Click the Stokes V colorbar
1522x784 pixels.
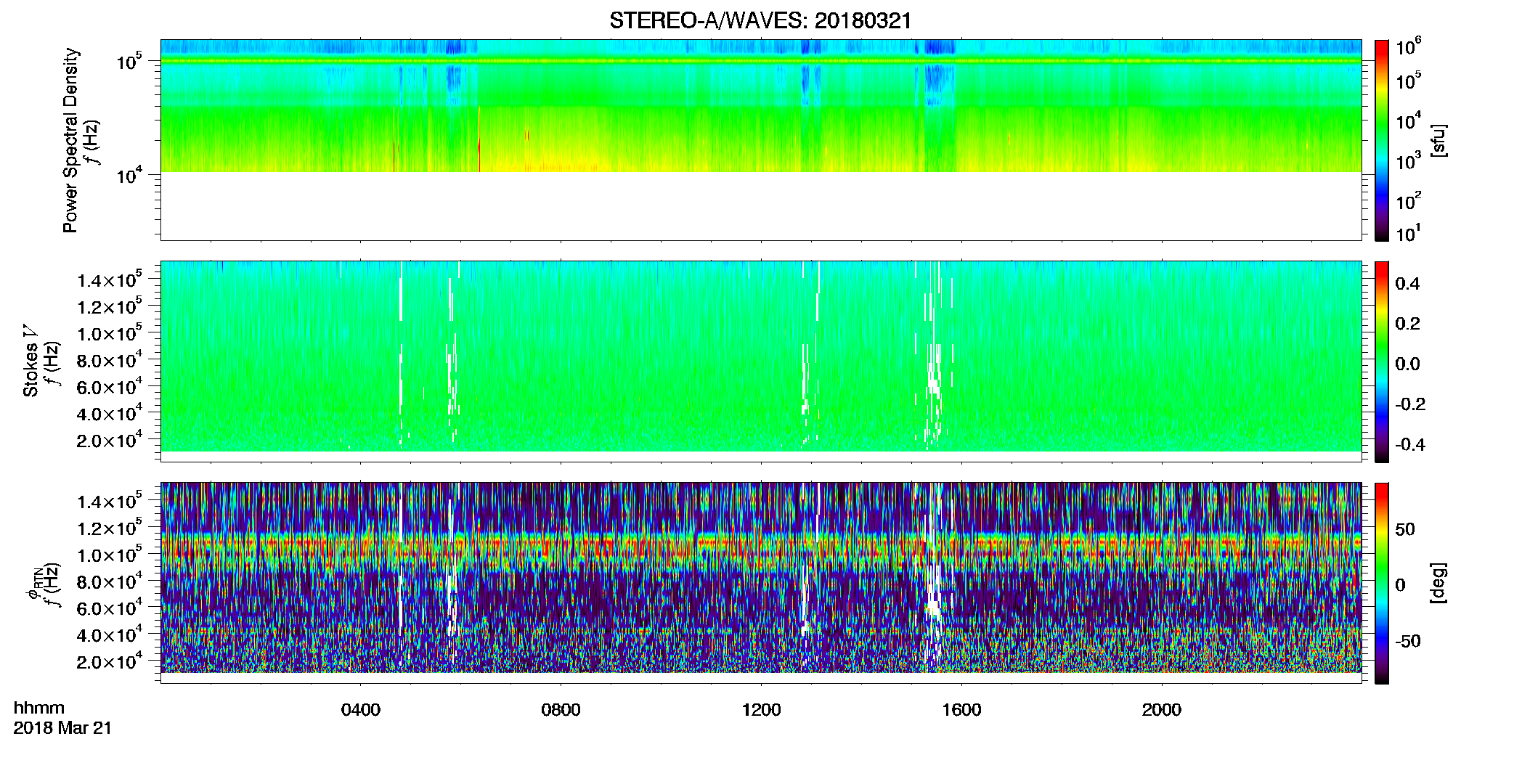click(1381, 362)
